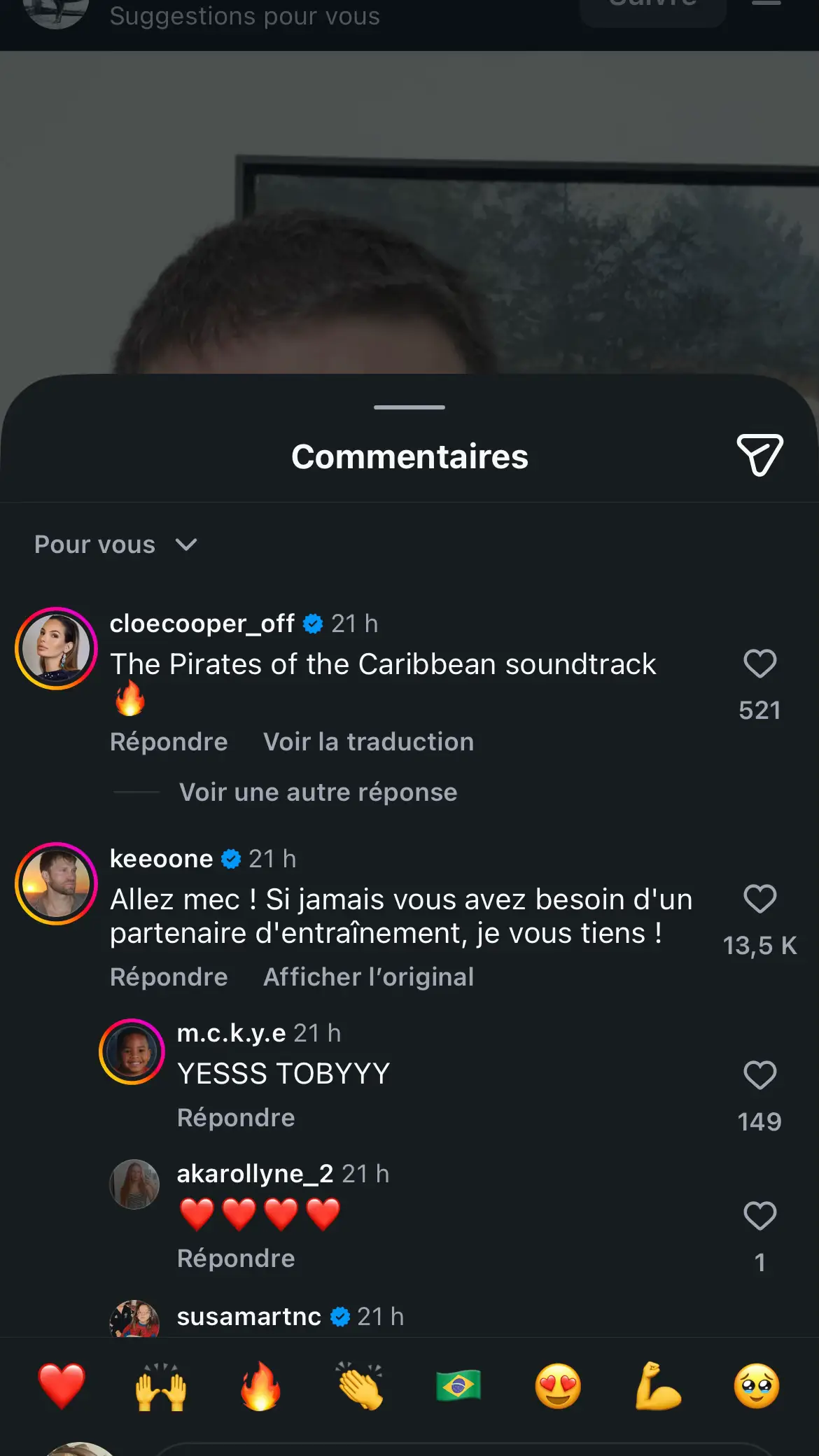Insert the fire emoji reaction
The width and height of the screenshot is (819, 1456).
260,1386
